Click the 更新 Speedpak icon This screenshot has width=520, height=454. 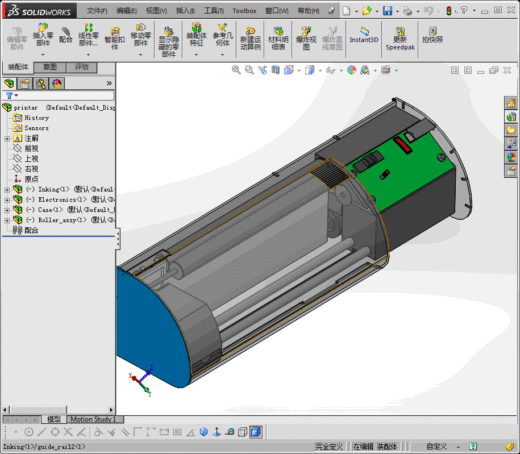point(400,39)
